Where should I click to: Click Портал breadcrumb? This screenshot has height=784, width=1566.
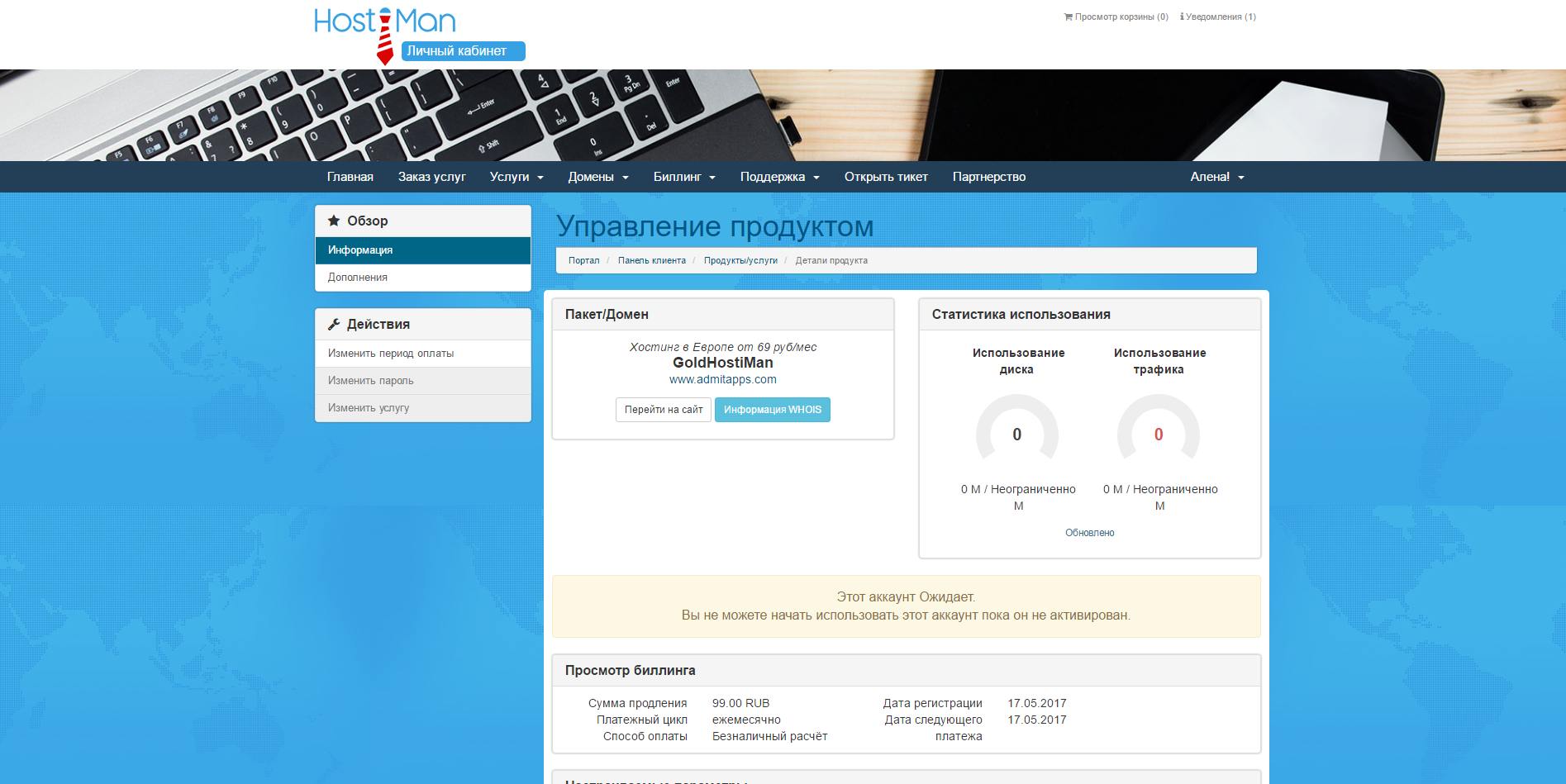click(x=584, y=260)
